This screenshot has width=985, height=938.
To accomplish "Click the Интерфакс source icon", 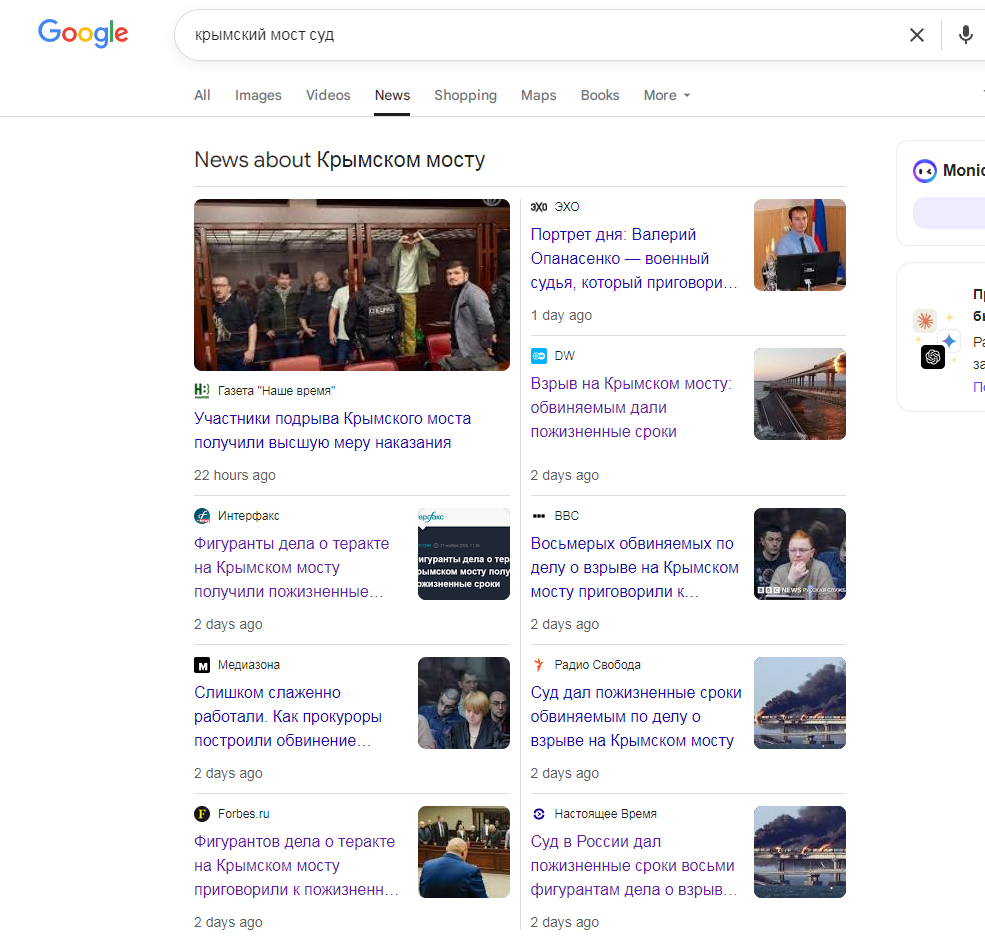I will click(x=202, y=516).
